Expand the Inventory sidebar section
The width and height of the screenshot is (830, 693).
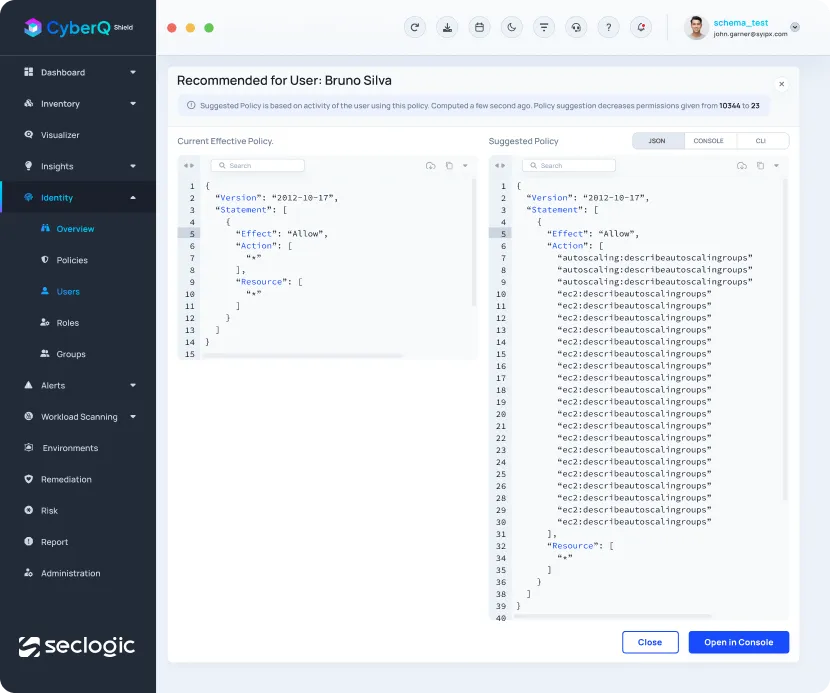[133, 104]
